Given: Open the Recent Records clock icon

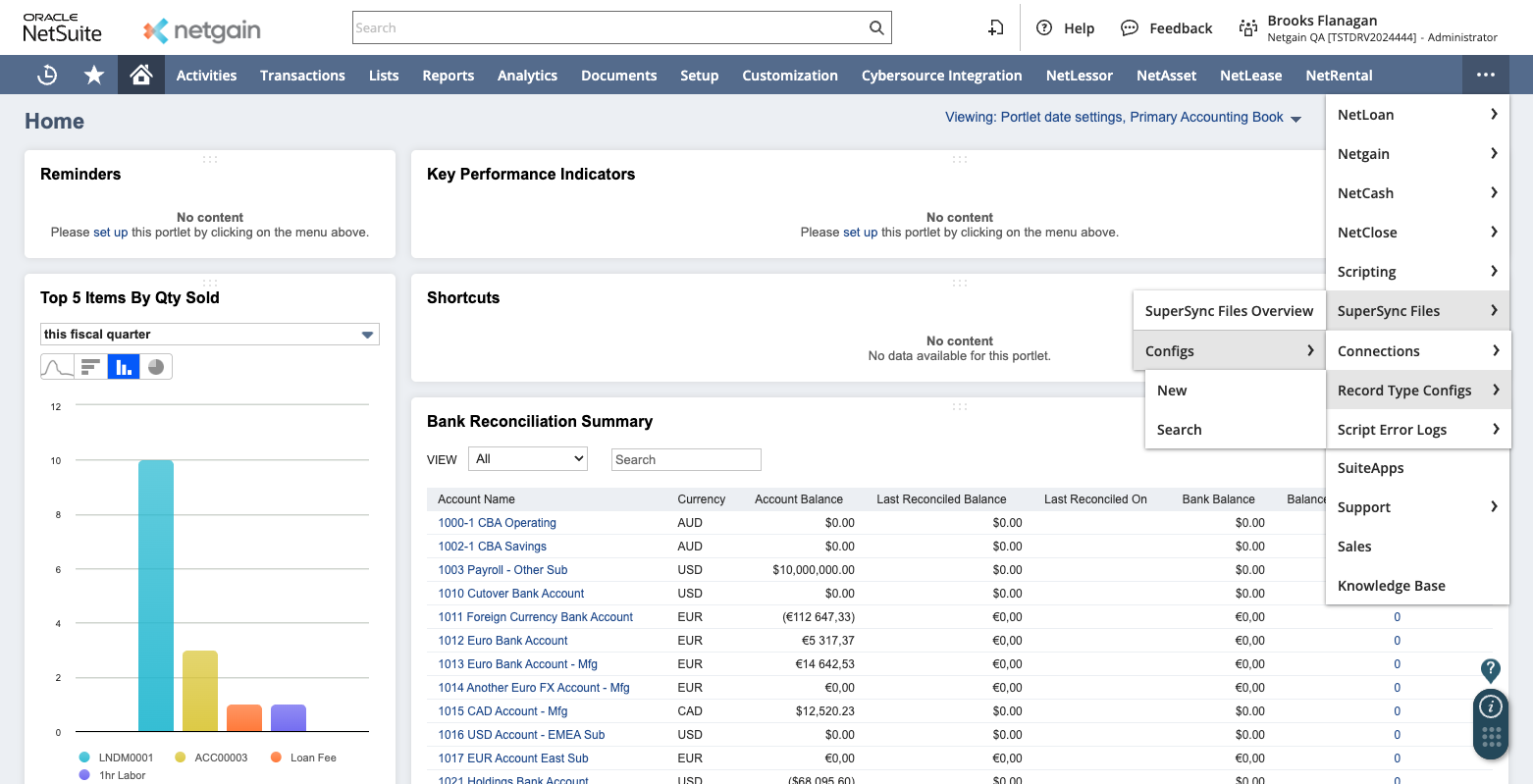Looking at the screenshot, I should (x=47, y=76).
